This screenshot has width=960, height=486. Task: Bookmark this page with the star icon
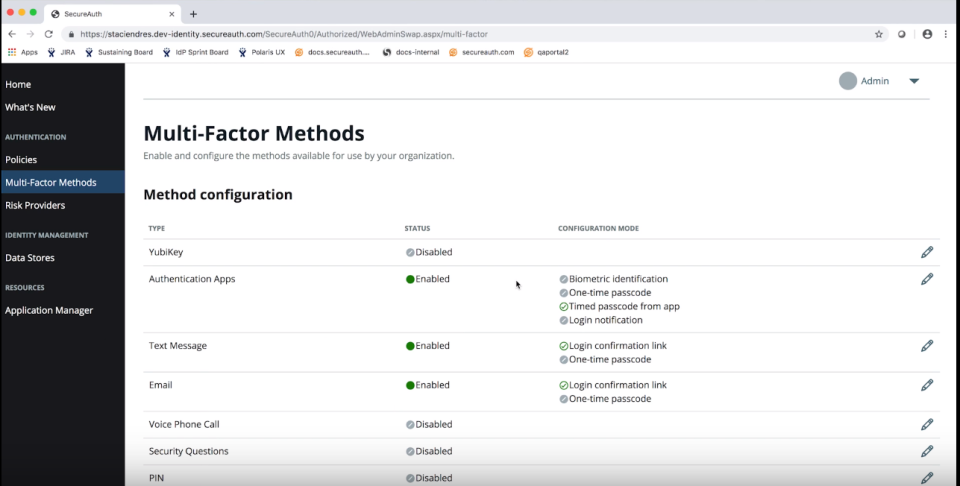pos(879,34)
